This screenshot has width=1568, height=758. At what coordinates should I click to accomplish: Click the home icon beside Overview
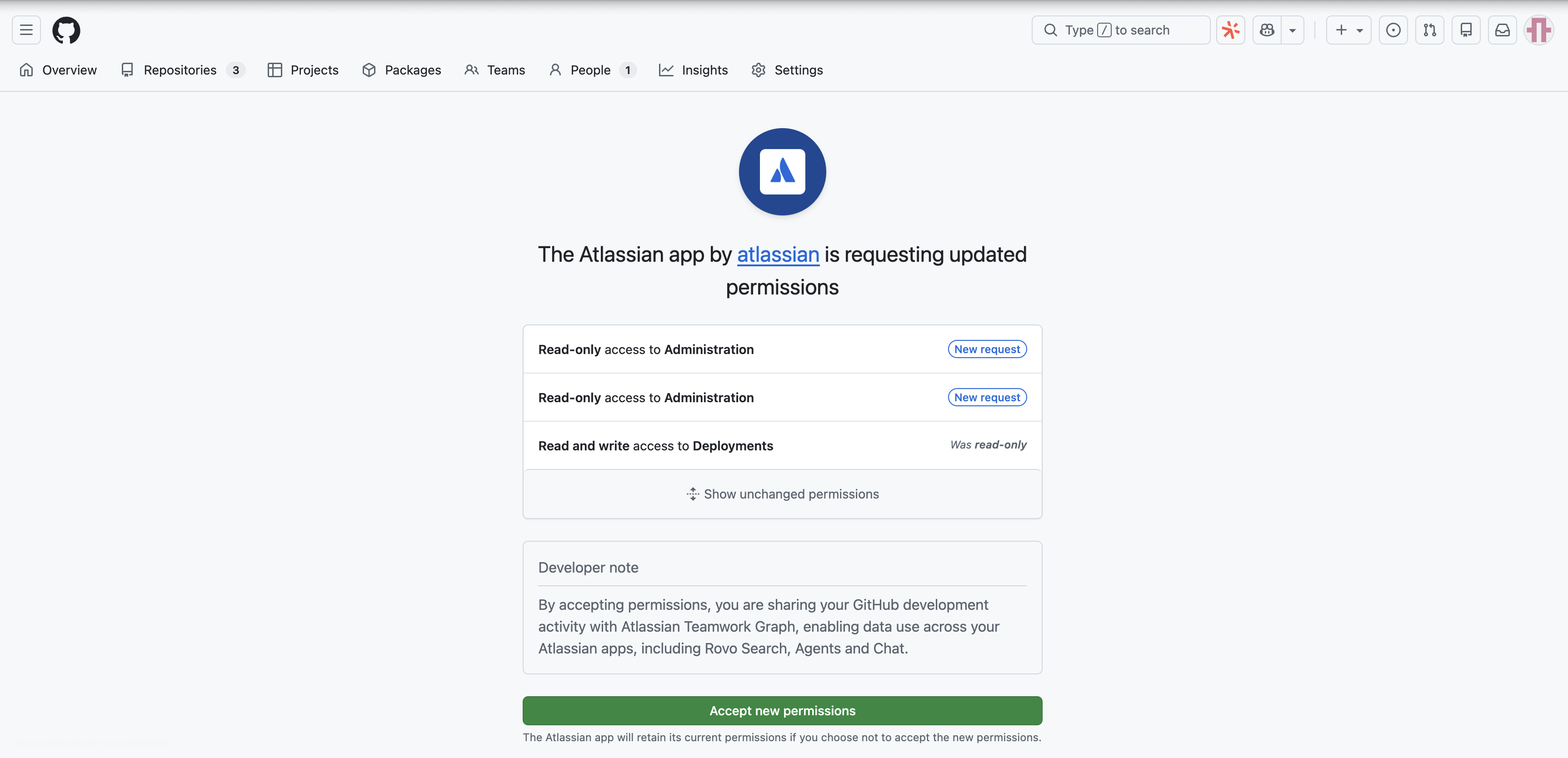coord(26,70)
